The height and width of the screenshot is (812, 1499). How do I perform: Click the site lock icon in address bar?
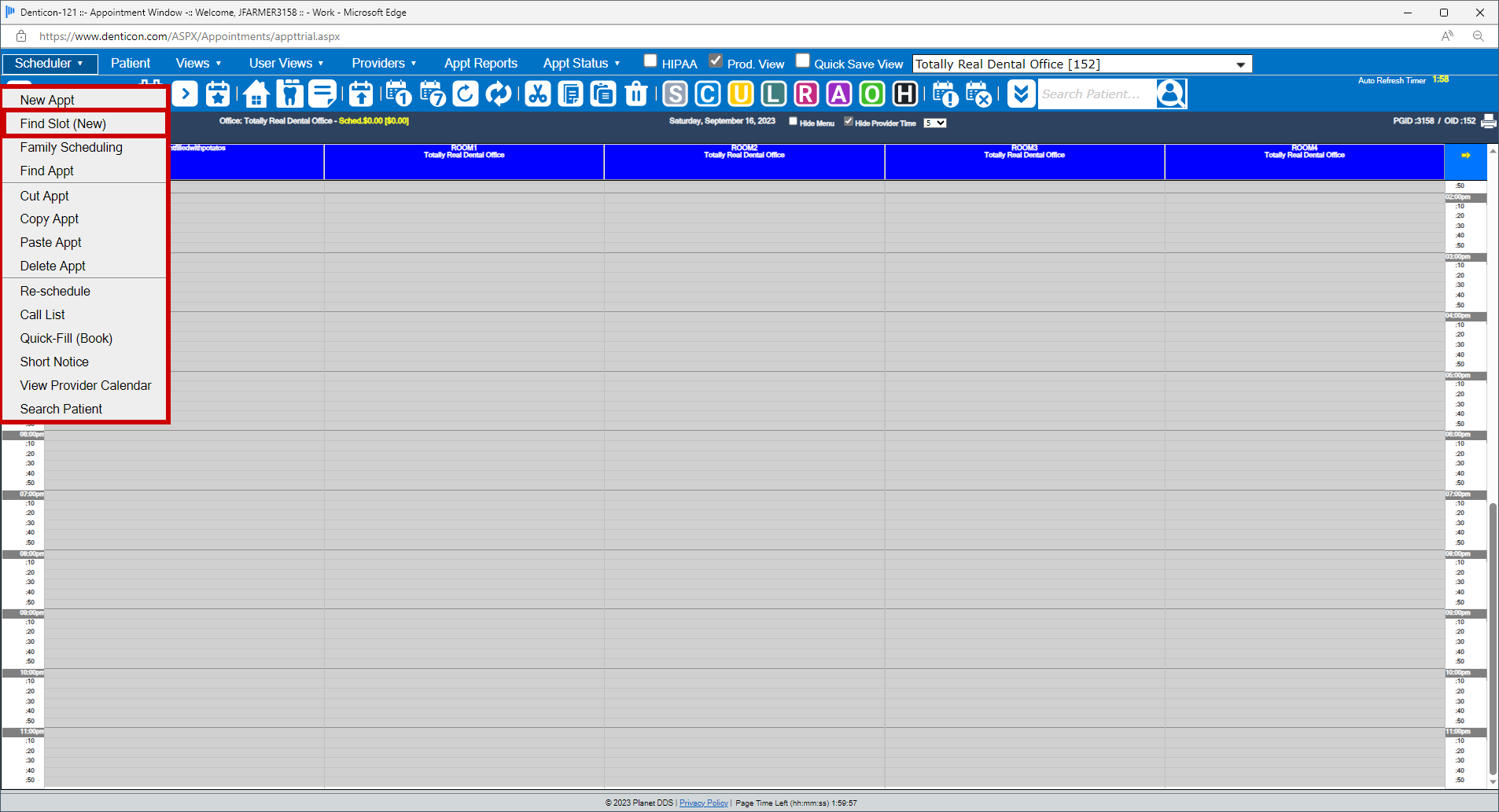(x=21, y=36)
